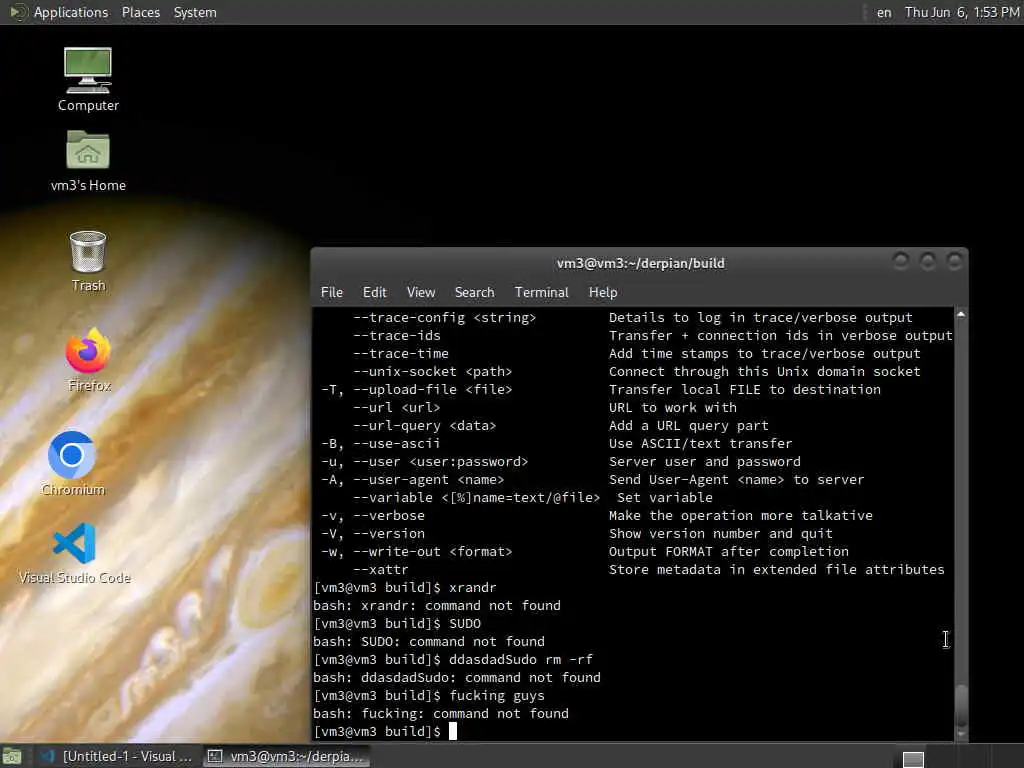Open the terminal Search menu
Viewport: 1024px width, 768px height.
474,292
